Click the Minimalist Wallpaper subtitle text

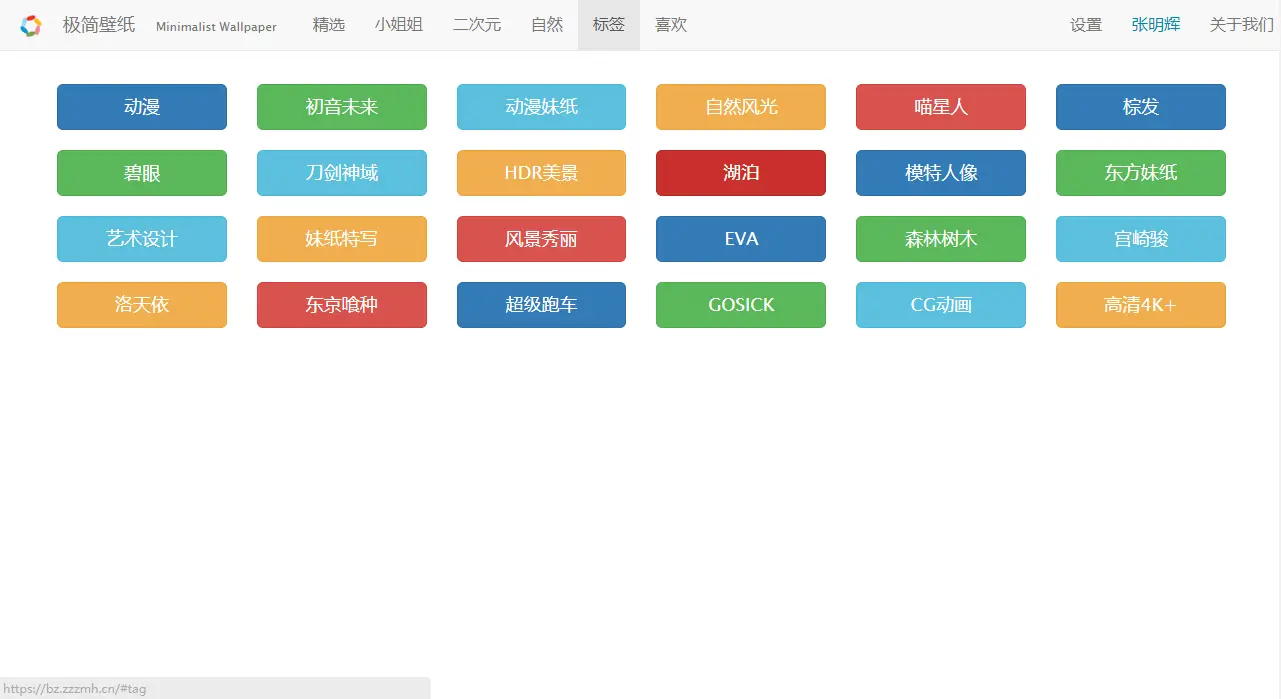[x=216, y=27]
